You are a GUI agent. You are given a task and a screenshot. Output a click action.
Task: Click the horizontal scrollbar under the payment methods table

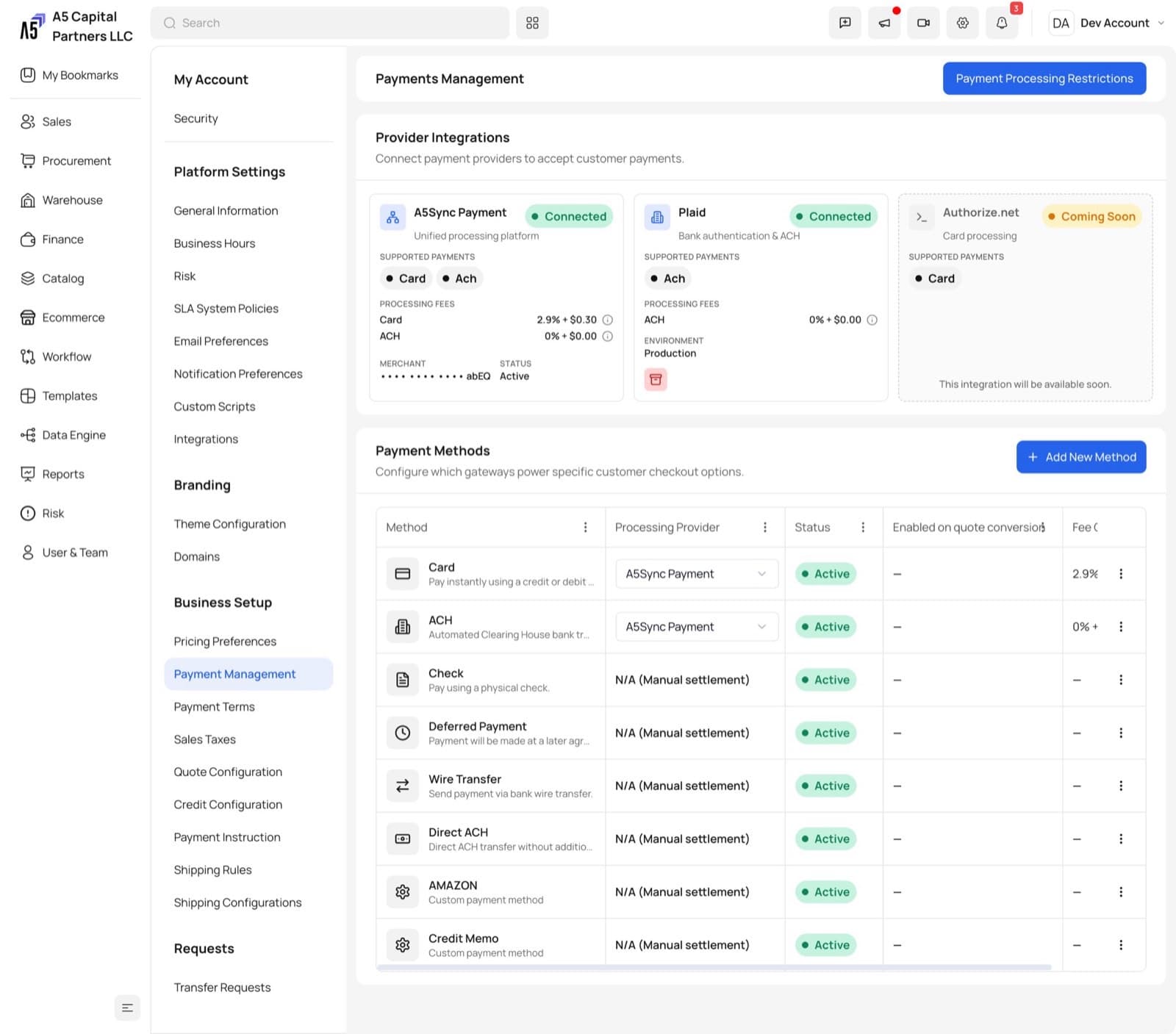pyautogui.click(x=714, y=967)
